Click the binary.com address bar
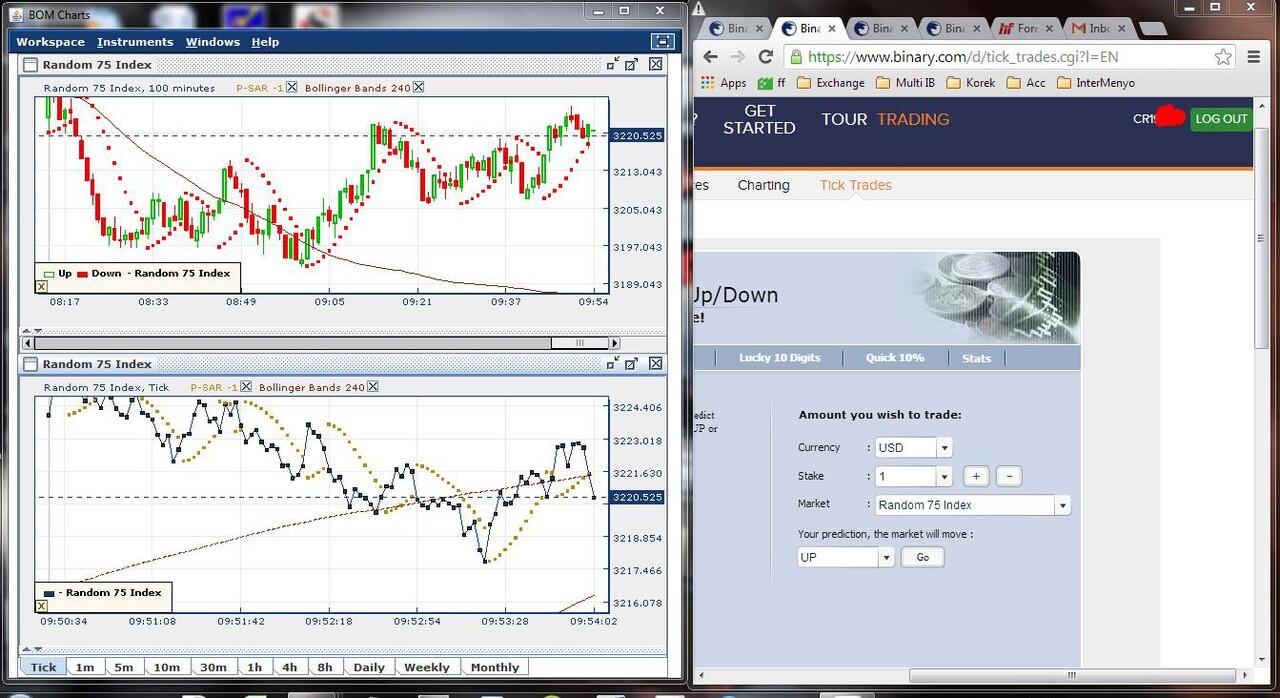Screen dimensions: 1280x698 point(1010,57)
